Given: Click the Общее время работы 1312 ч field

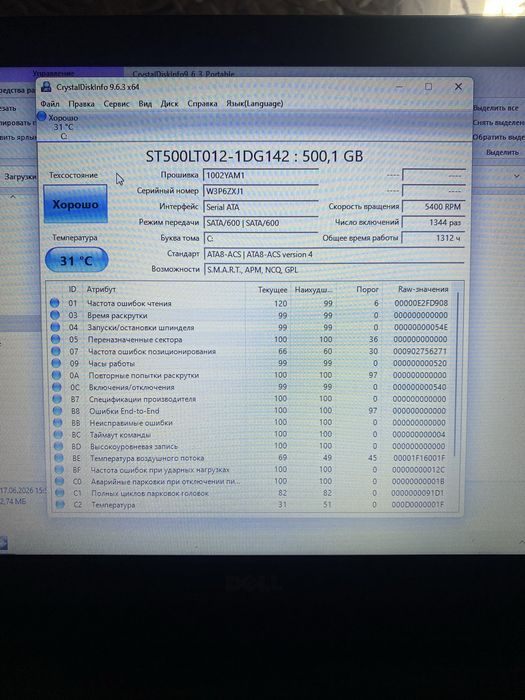Looking at the screenshot, I should [x=433, y=238].
